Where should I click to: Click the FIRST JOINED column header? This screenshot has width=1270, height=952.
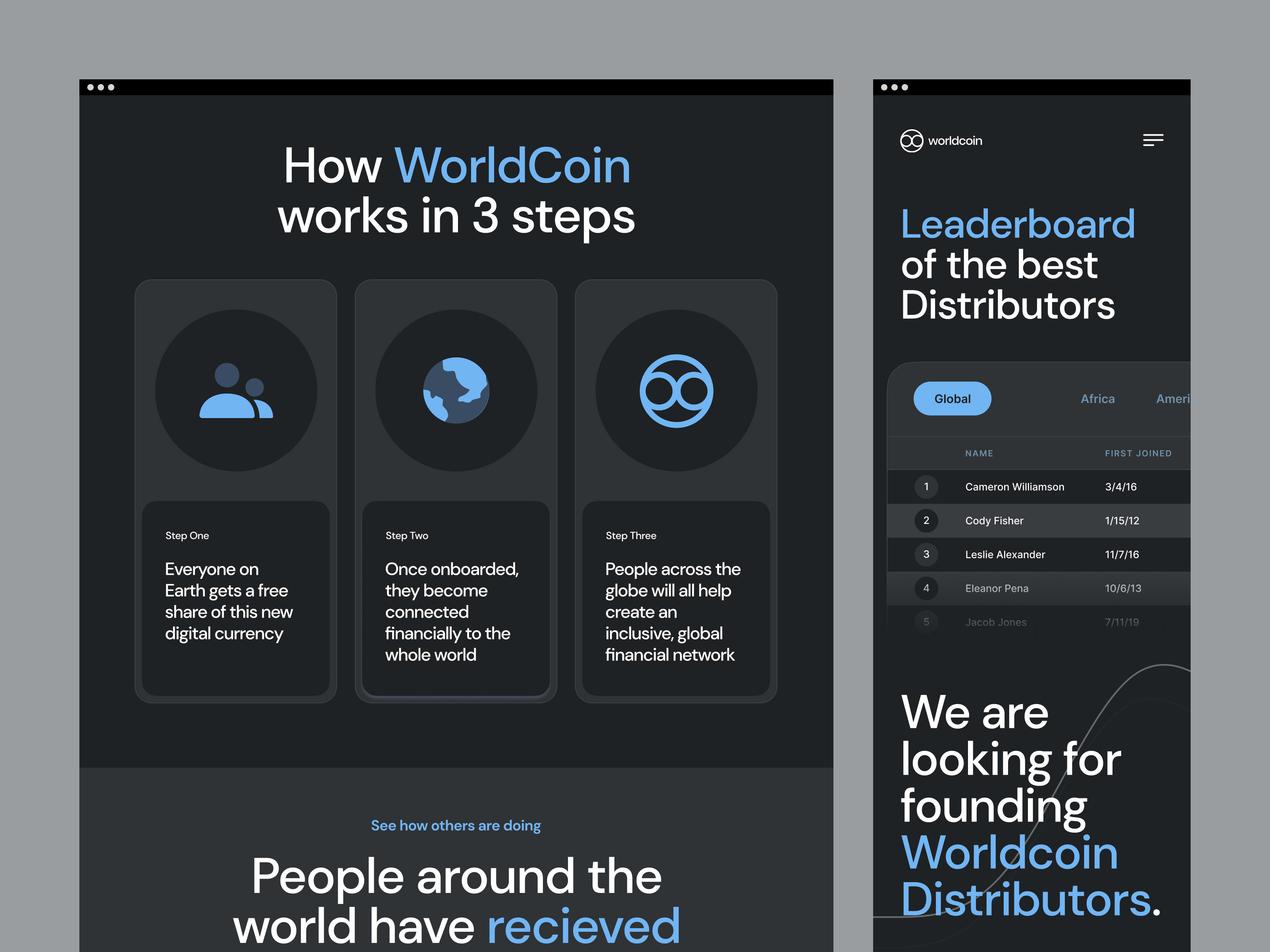1138,453
